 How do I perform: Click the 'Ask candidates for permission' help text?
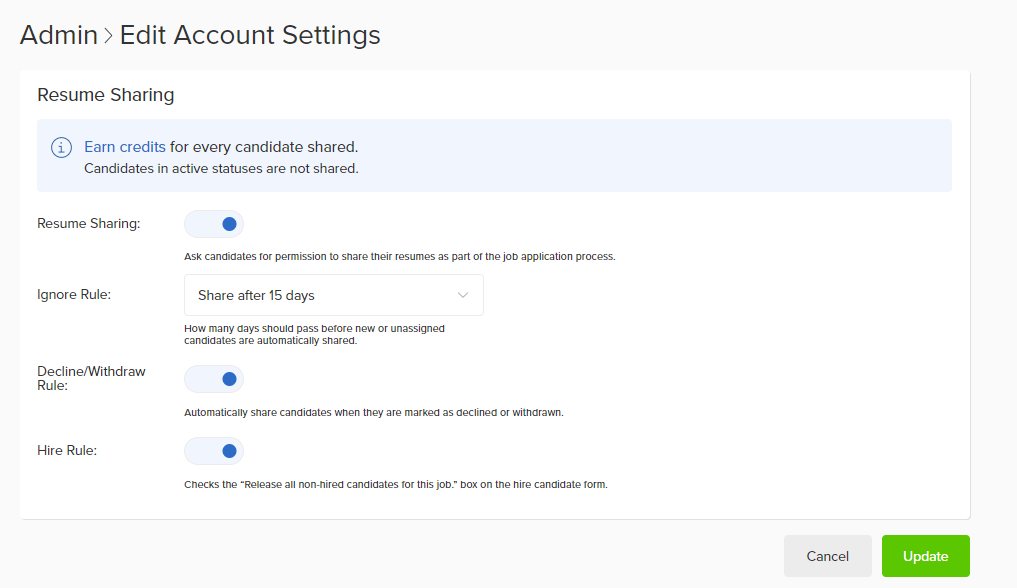tap(400, 257)
